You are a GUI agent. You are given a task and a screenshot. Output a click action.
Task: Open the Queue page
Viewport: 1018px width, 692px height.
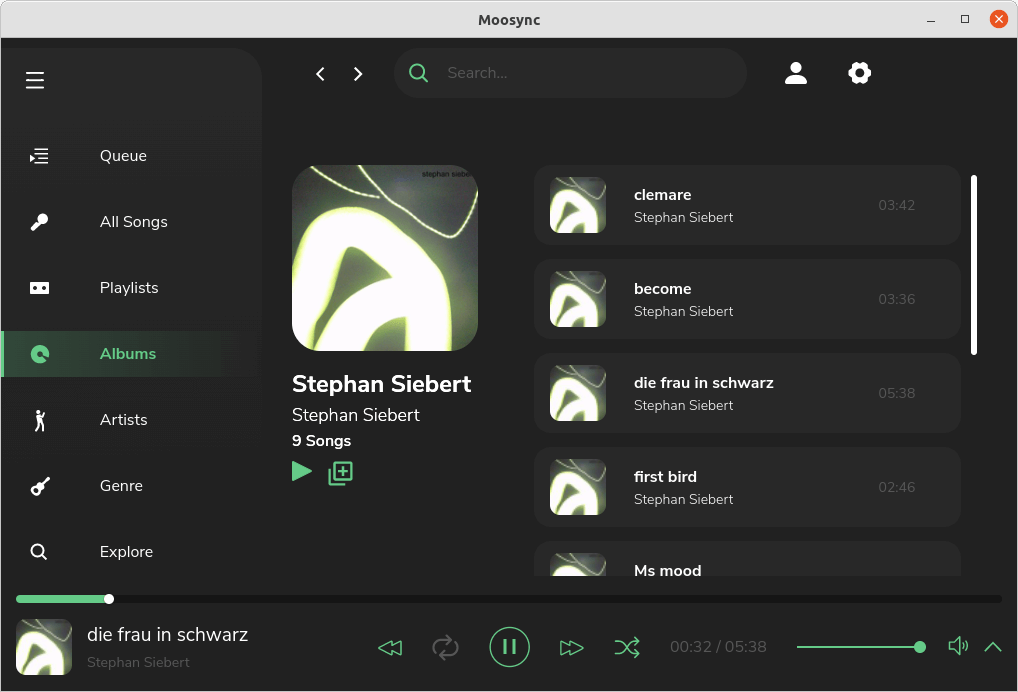pos(123,156)
